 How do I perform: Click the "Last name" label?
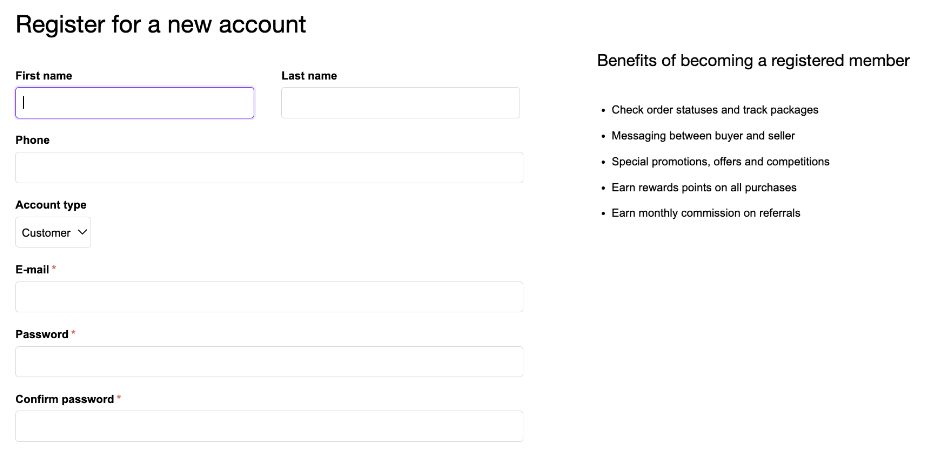pyautogui.click(x=309, y=76)
